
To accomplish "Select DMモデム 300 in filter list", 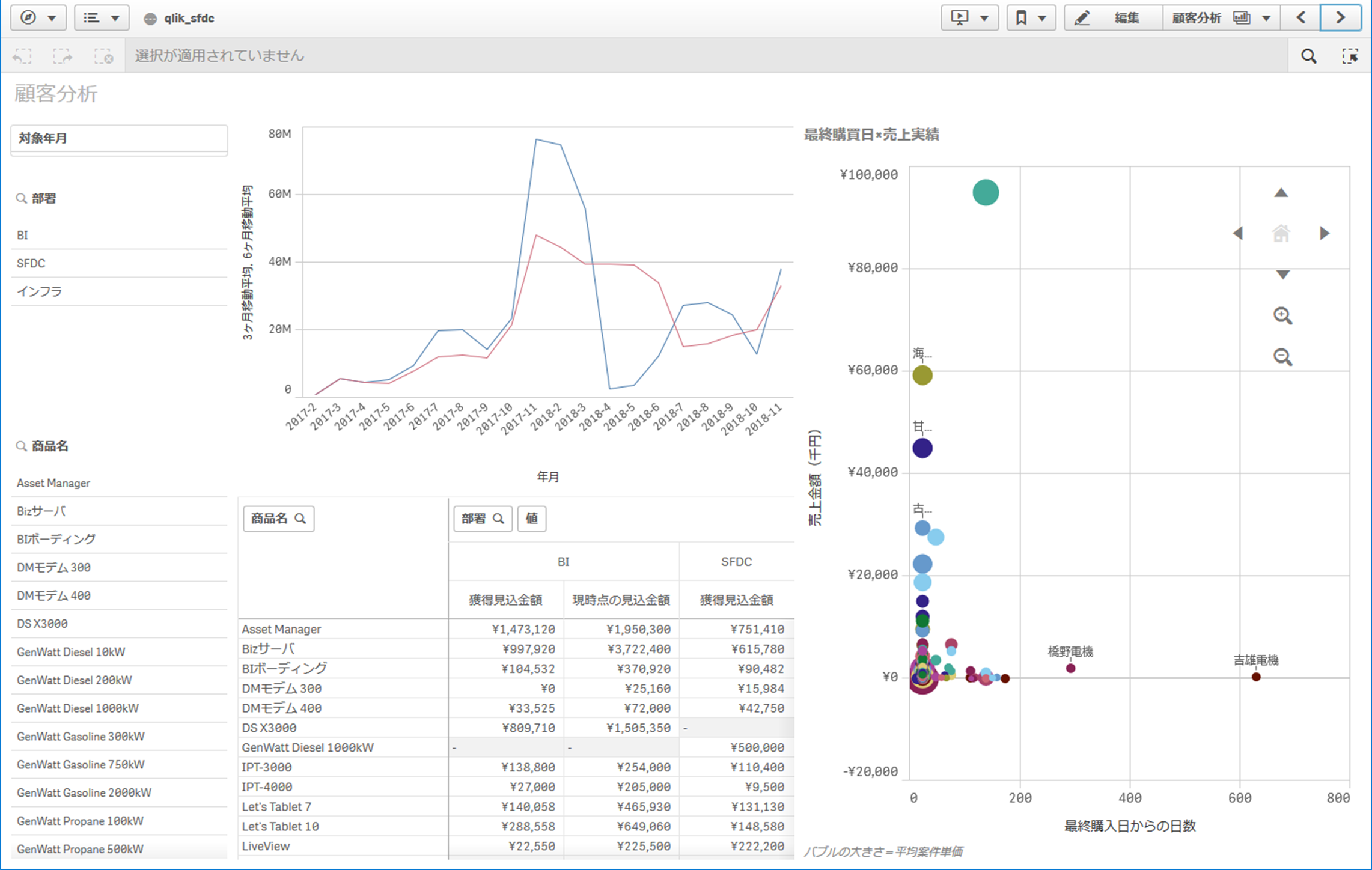I will 119,567.
